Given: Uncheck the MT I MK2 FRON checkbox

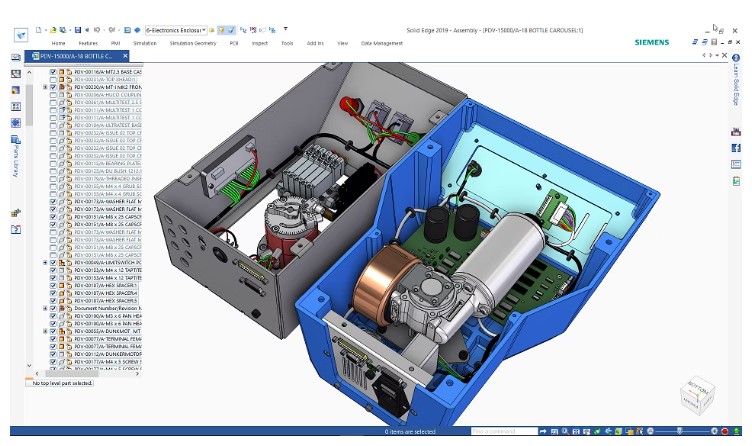Looking at the screenshot, I should (x=53, y=87).
